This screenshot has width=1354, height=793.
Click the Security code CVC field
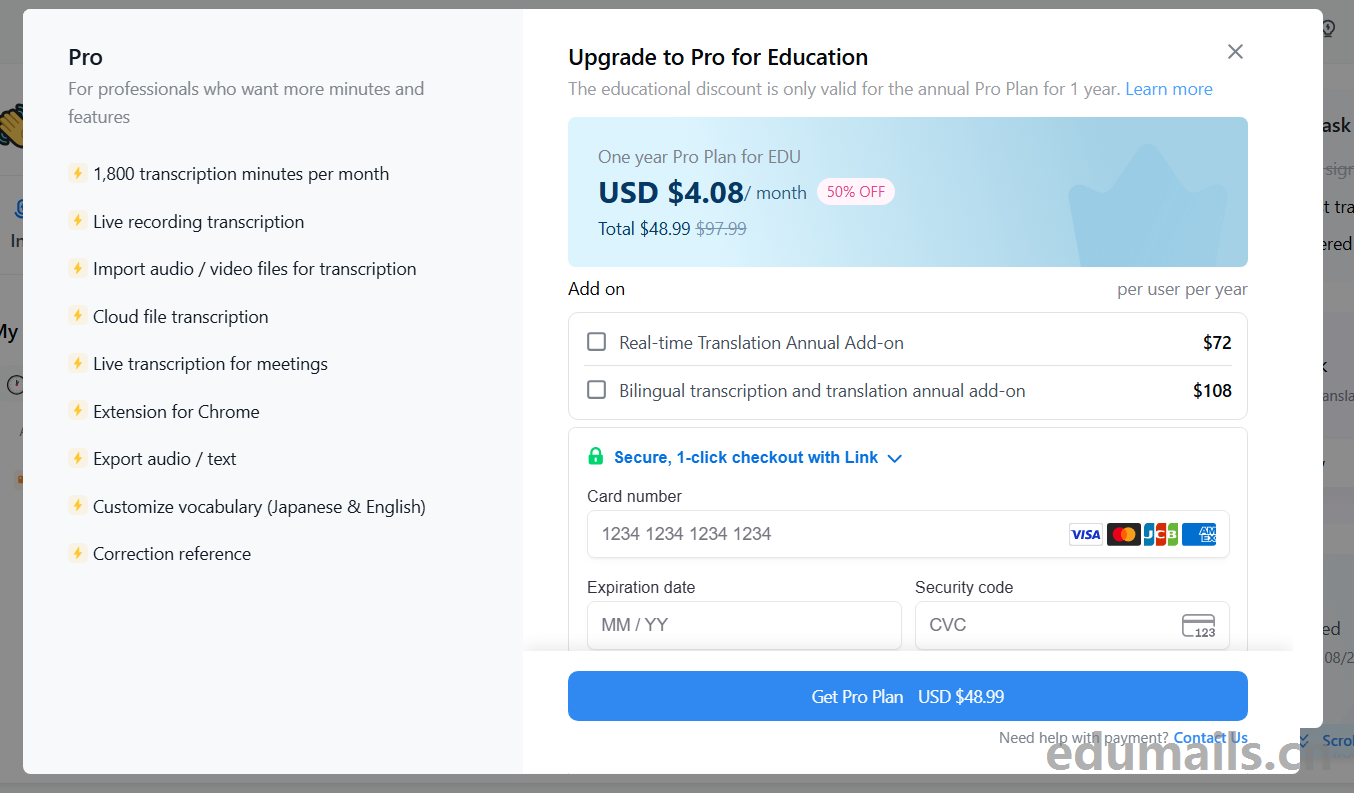[x=1072, y=625]
